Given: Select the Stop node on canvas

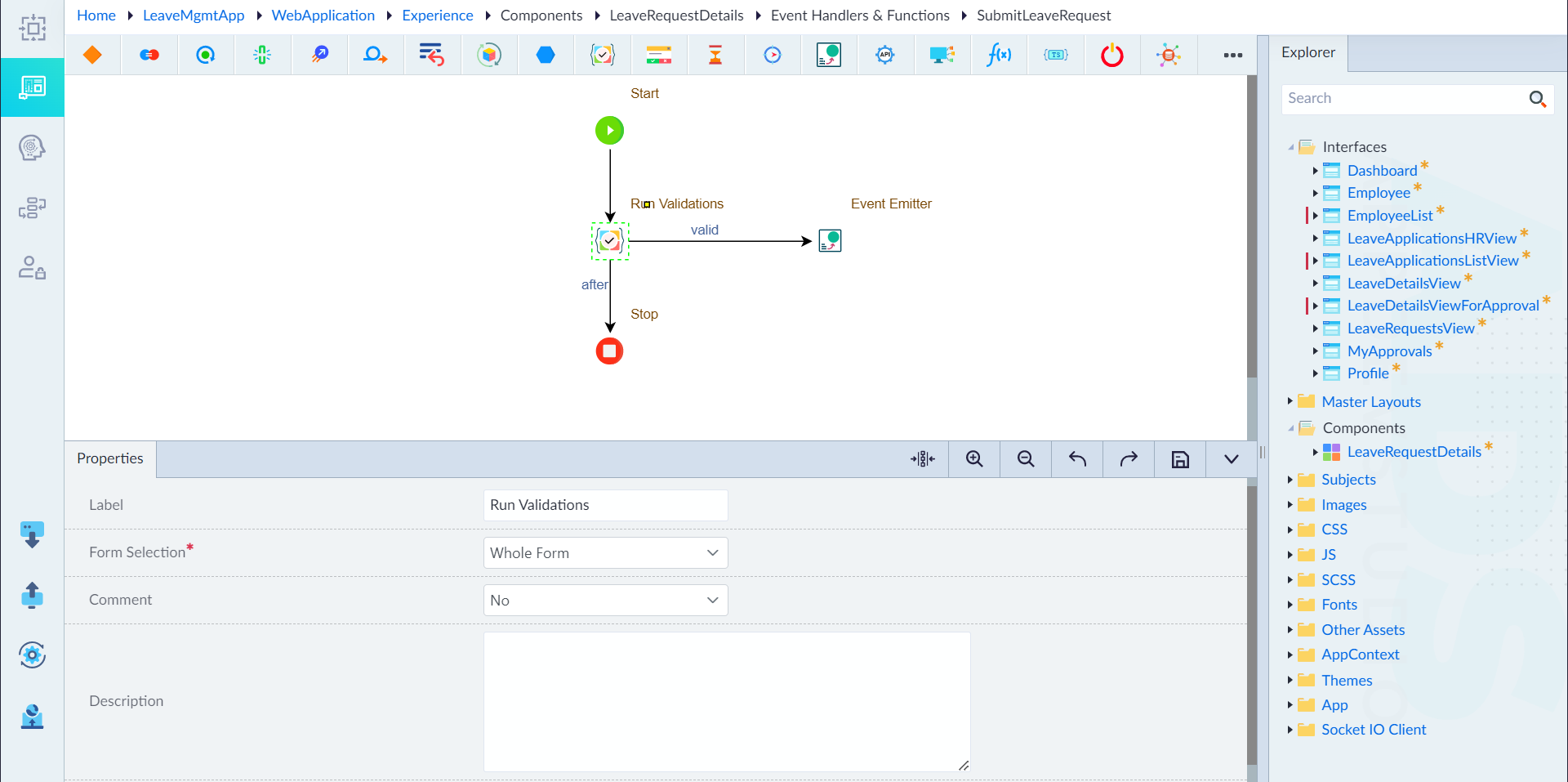Looking at the screenshot, I should (x=609, y=351).
